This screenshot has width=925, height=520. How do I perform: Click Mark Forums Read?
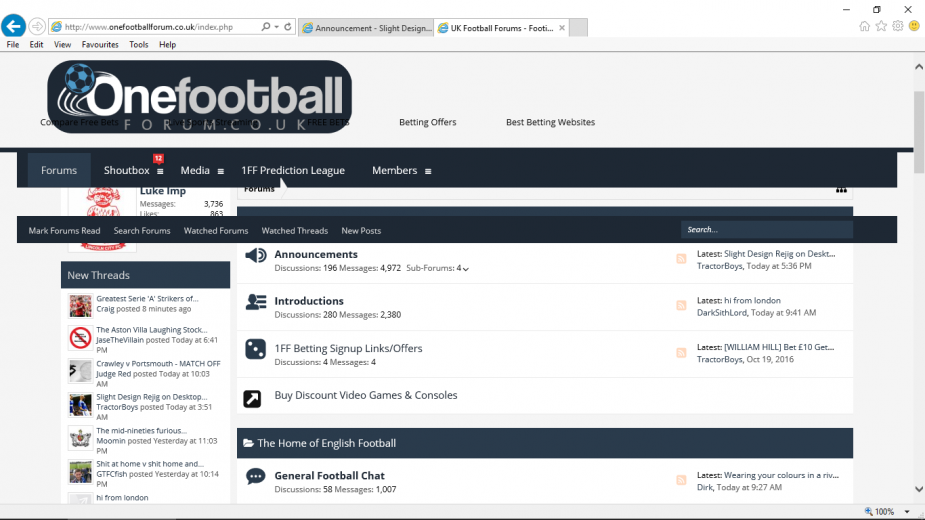point(64,231)
